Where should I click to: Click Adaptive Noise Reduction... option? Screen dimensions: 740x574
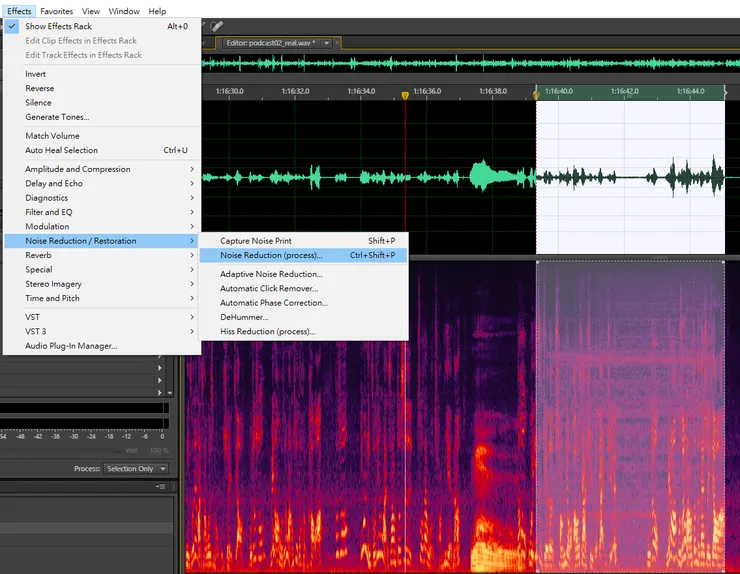tap(271, 274)
